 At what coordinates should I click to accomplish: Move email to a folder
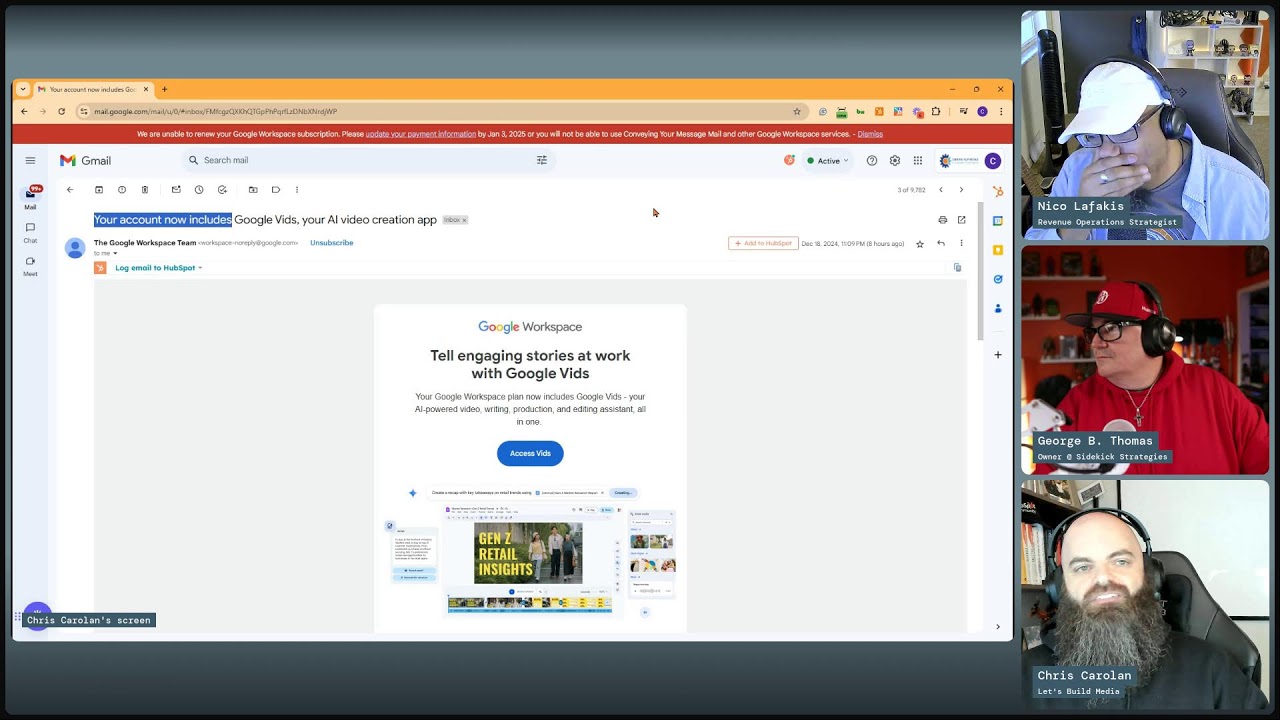click(x=253, y=189)
